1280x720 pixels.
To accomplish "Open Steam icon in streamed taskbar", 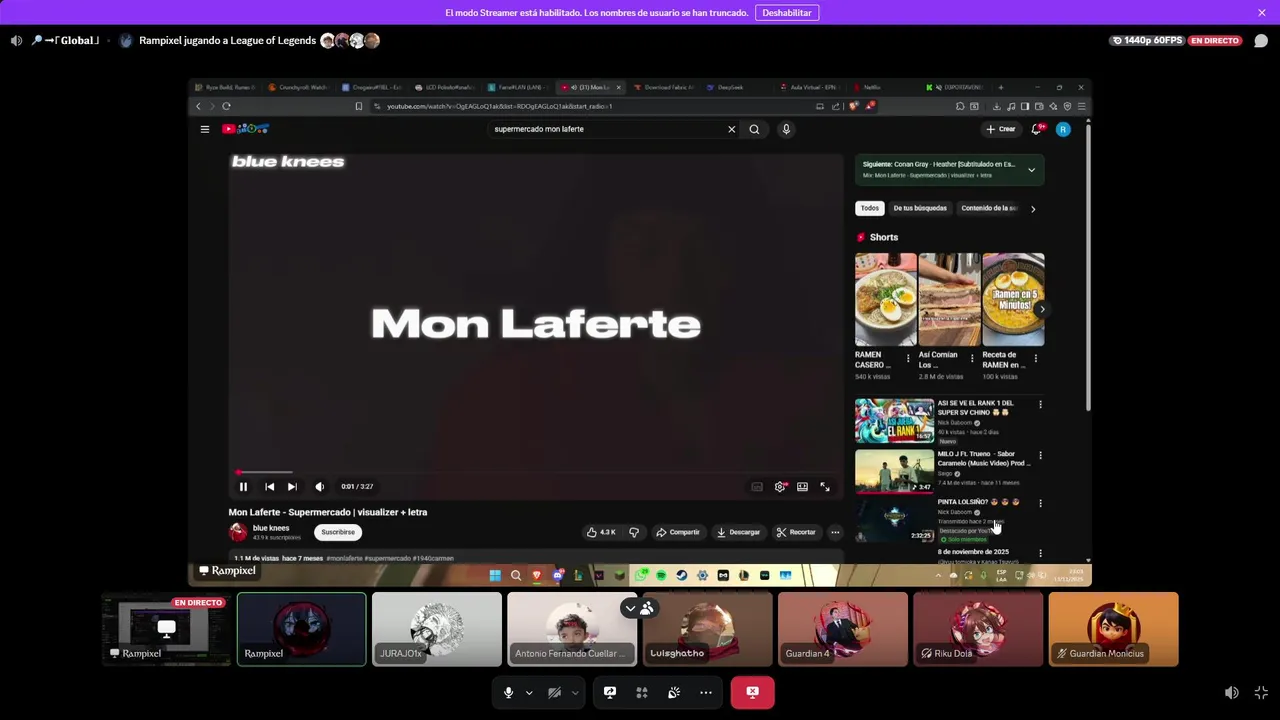I will pos(682,575).
